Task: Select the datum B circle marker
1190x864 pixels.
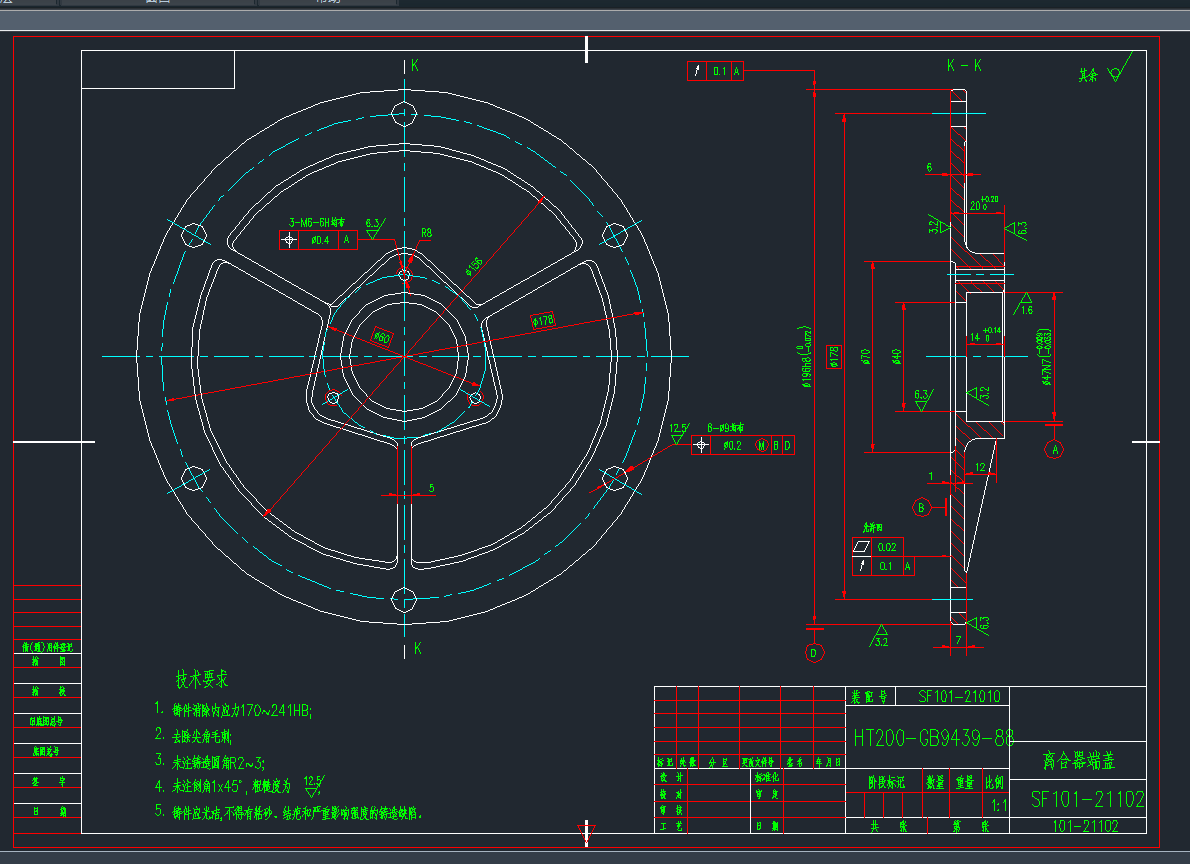Action: [x=922, y=508]
